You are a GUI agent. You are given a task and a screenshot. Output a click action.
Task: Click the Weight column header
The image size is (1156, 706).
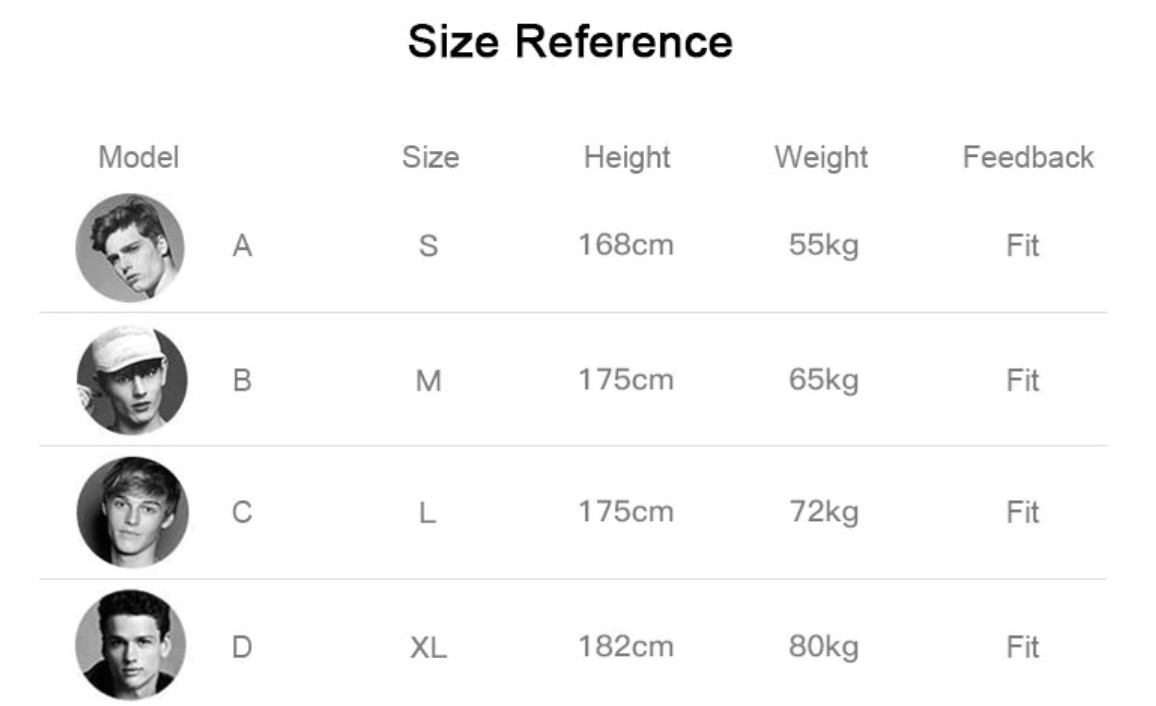[821, 157]
